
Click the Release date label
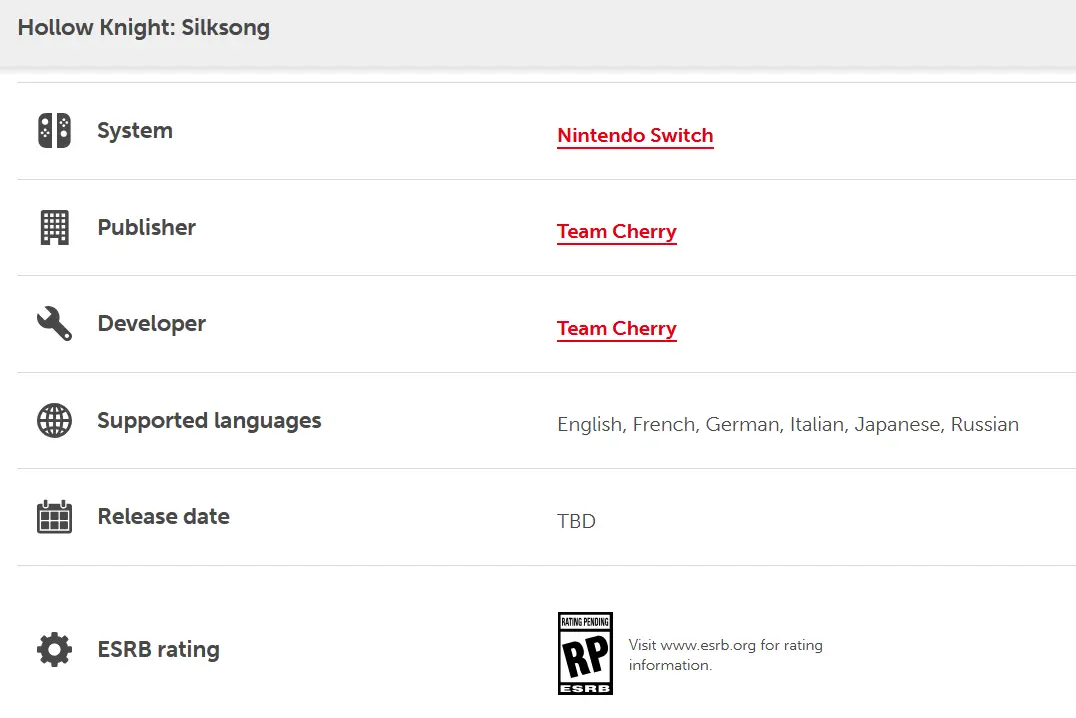(164, 517)
